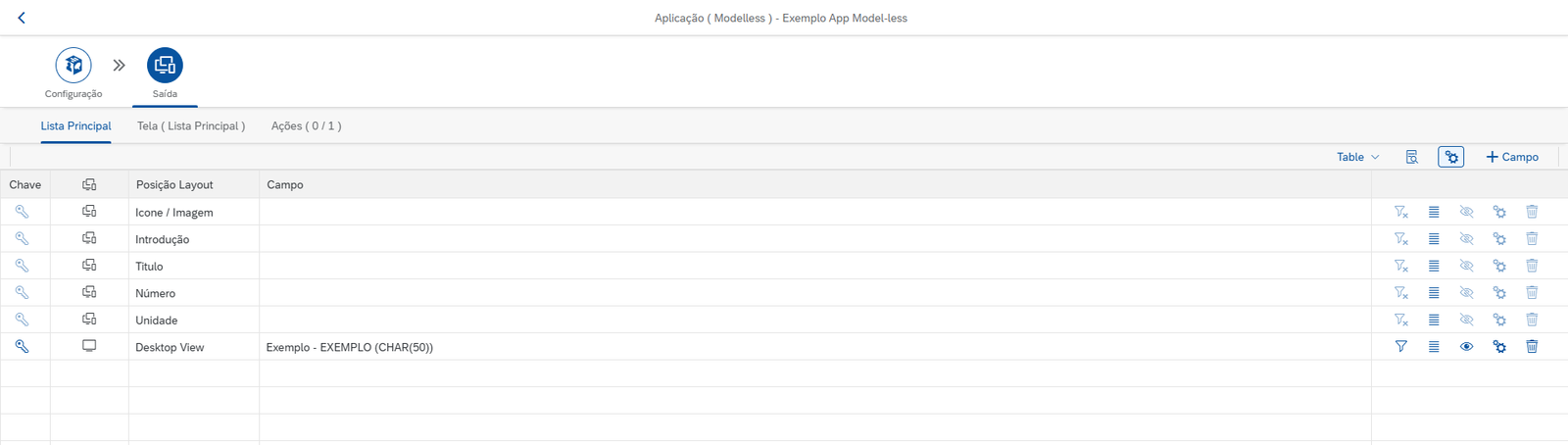This screenshot has width=1568, height=445.
Task: Toggle hidden eye icon in Introdução row
Action: pos(1466,238)
